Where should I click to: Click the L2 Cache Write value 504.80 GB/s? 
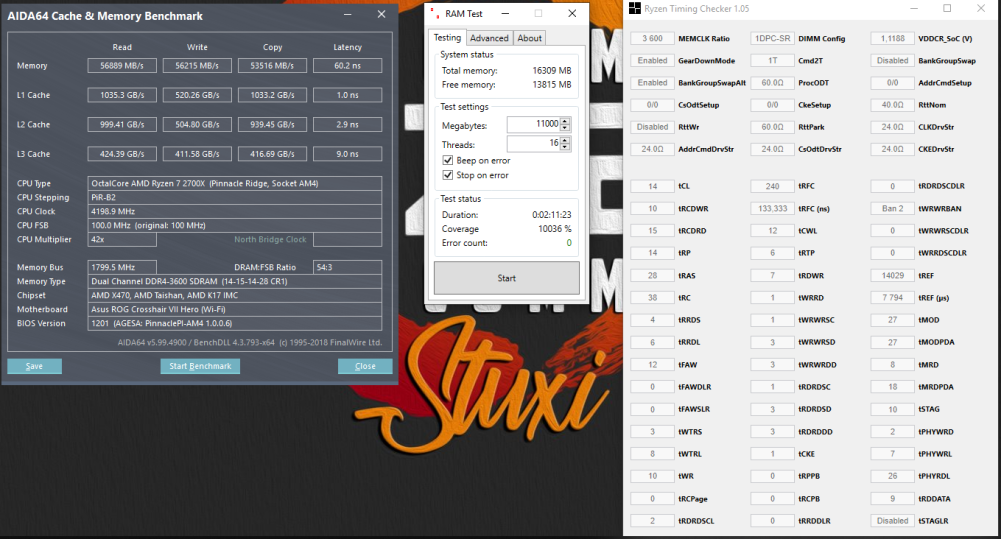(x=197, y=125)
